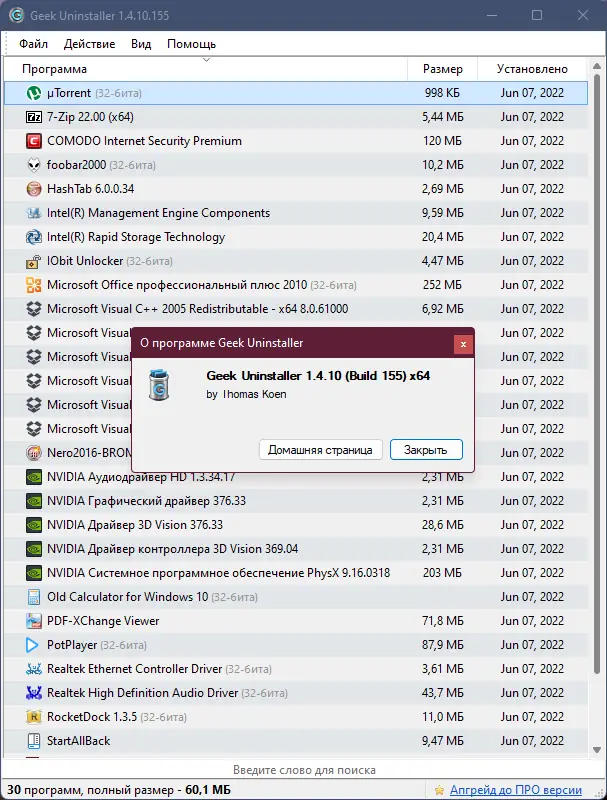Open the Помощь menu
607x800 pixels.
[x=191, y=44]
